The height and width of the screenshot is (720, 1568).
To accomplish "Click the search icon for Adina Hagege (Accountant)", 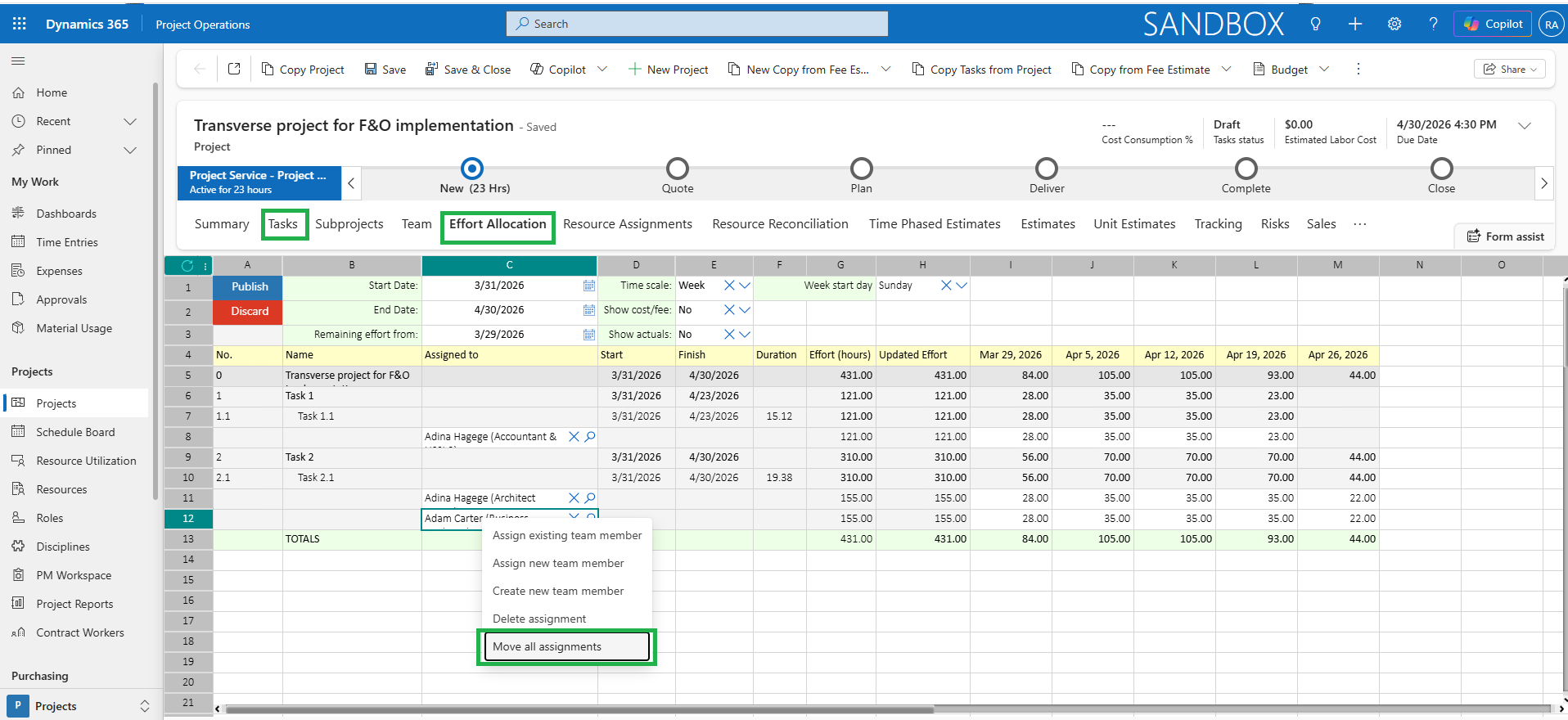I will [x=590, y=437].
